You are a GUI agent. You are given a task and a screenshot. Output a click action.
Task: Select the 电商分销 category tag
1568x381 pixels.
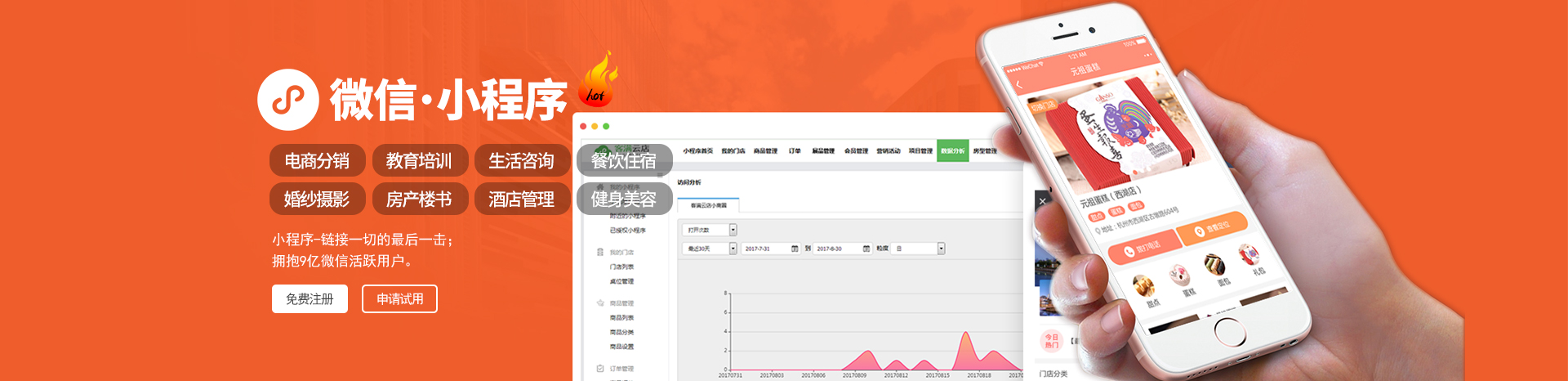317,161
